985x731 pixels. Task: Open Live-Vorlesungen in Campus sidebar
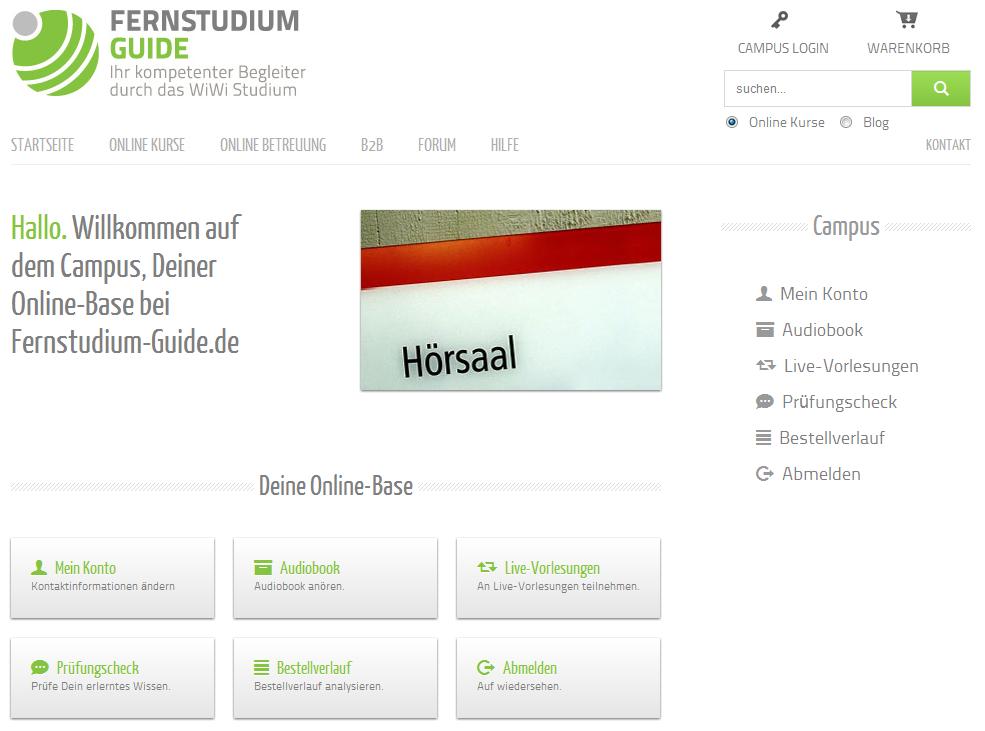tap(851, 366)
